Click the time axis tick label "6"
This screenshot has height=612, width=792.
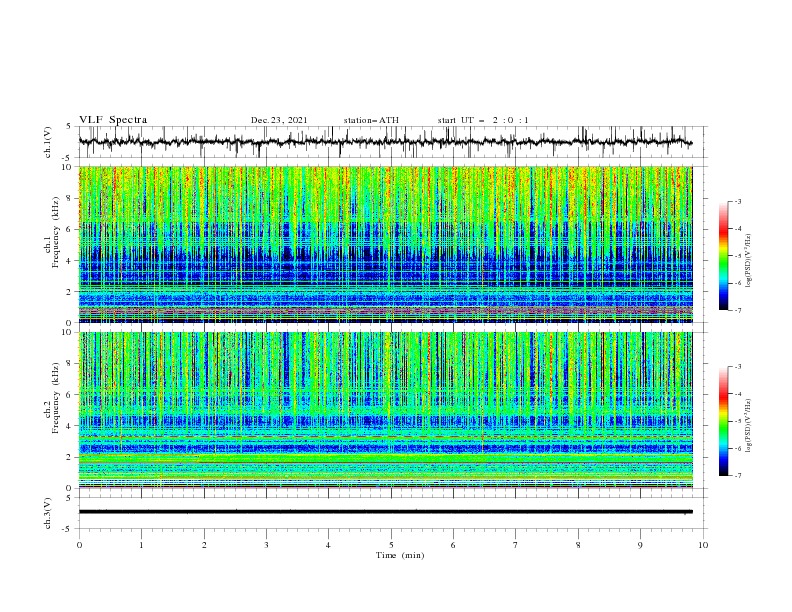tap(453, 545)
